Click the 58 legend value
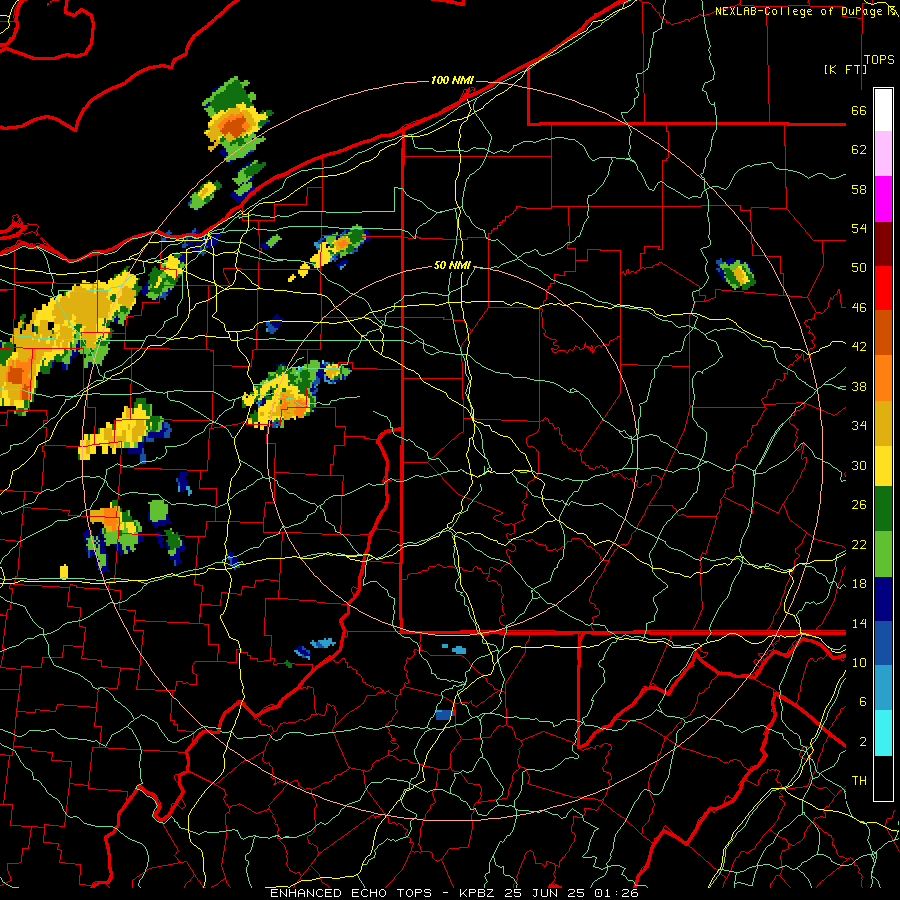The width and height of the screenshot is (900, 900). point(859,189)
